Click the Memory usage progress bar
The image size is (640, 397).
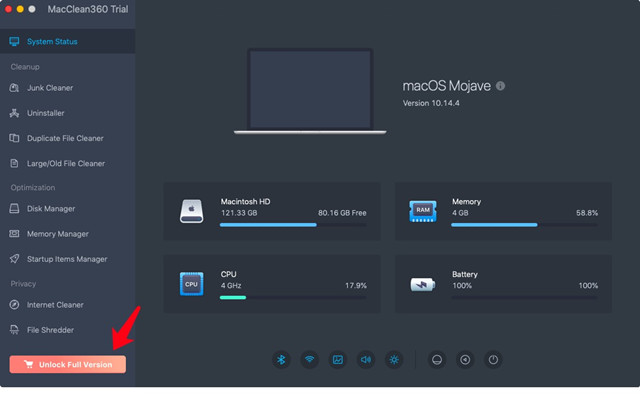coord(524,225)
